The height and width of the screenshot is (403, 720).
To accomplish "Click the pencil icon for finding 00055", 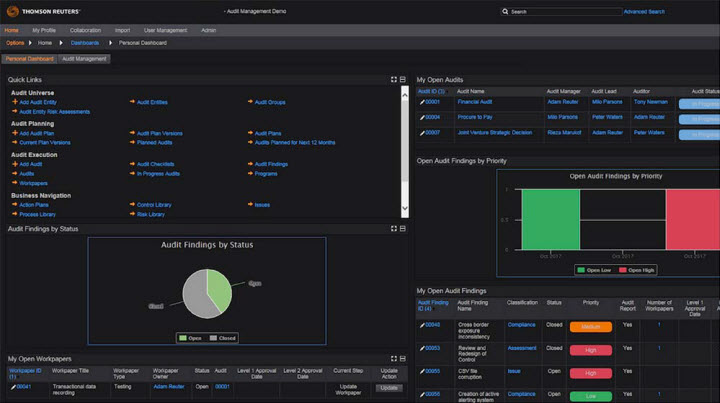I will pyautogui.click(x=422, y=371).
